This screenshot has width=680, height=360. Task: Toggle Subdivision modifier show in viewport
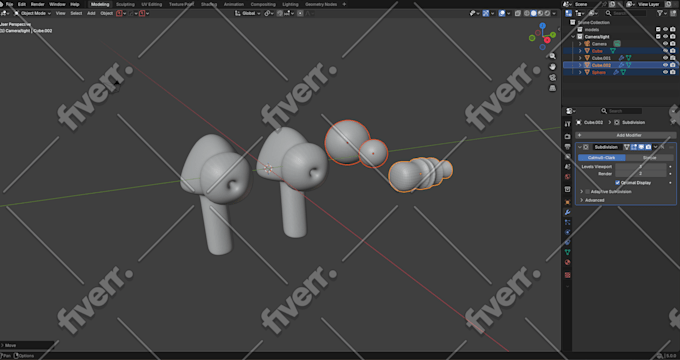click(x=641, y=147)
